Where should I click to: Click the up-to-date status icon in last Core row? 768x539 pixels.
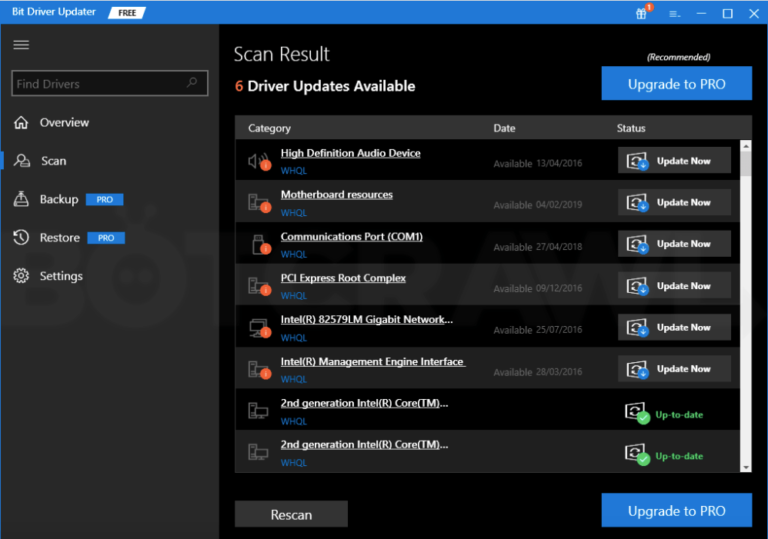(637, 454)
